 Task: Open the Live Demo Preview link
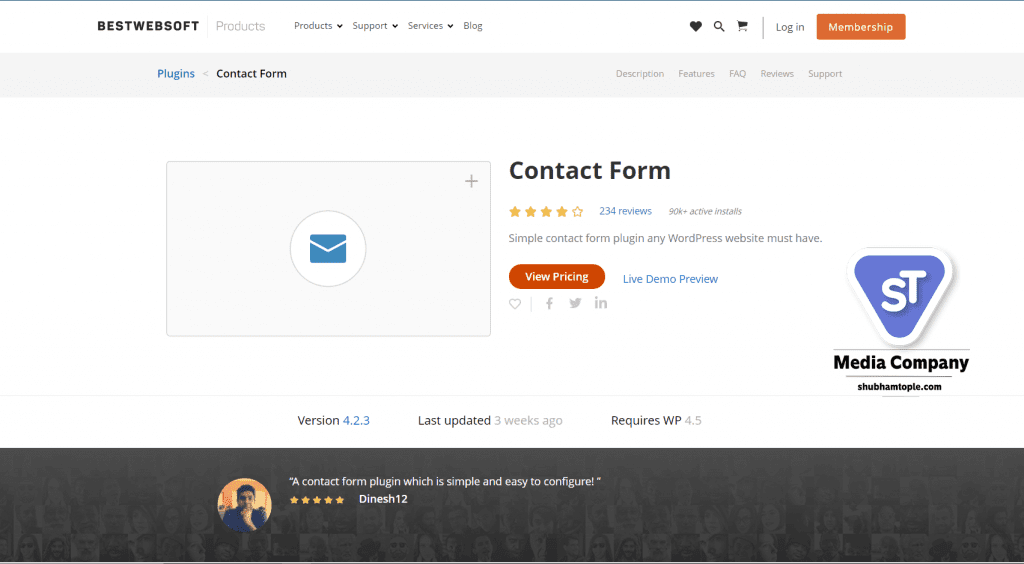click(670, 279)
